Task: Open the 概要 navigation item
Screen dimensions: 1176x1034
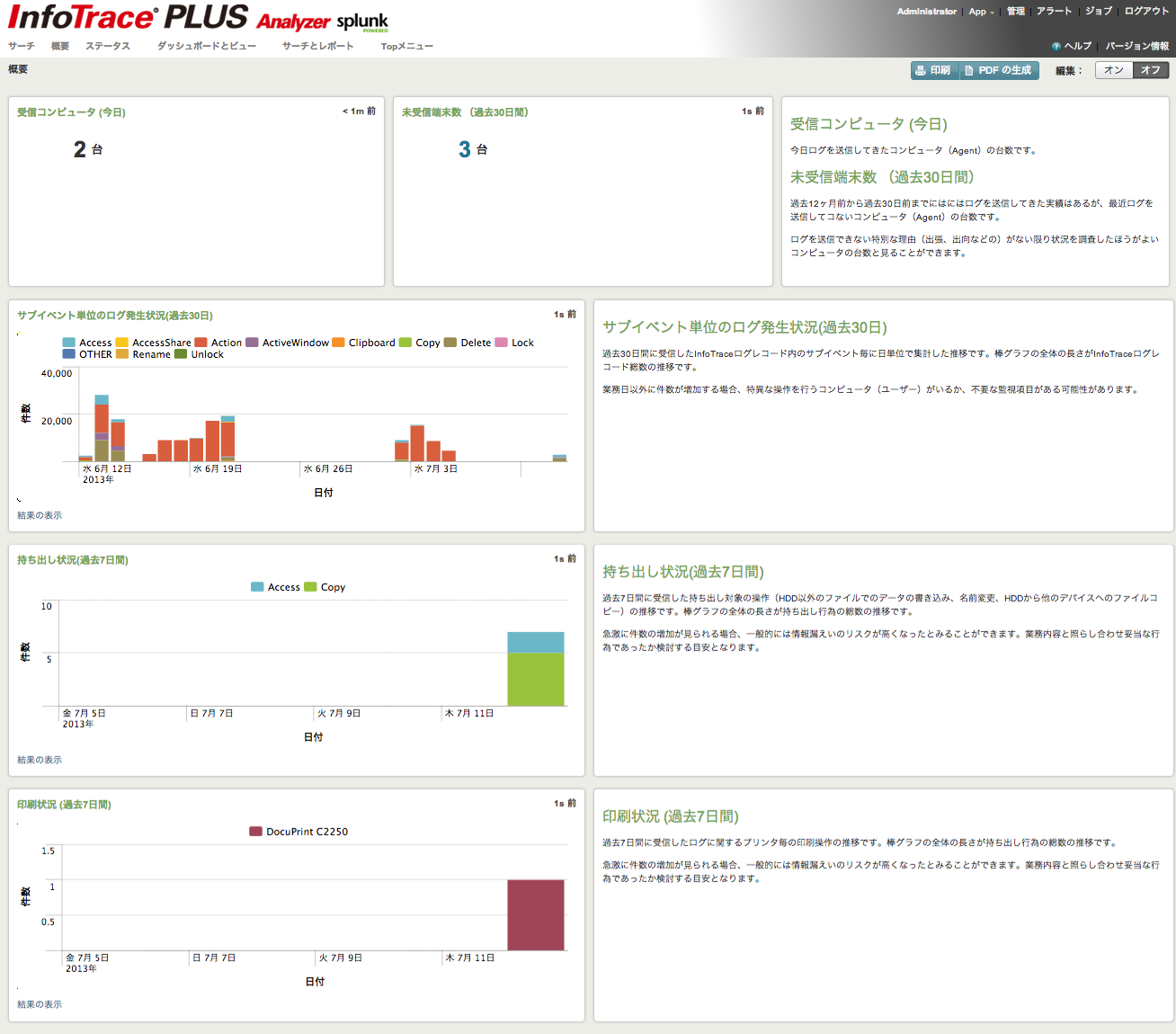Action: pyautogui.click(x=60, y=46)
